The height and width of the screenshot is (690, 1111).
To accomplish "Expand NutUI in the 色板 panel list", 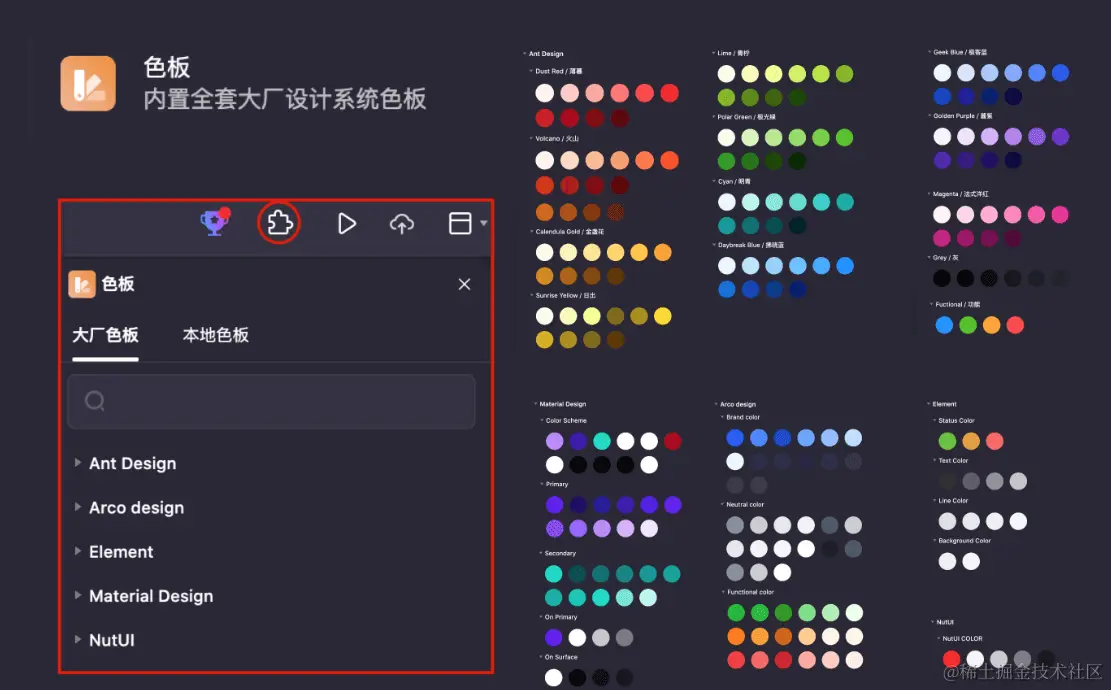I will tap(78, 639).
